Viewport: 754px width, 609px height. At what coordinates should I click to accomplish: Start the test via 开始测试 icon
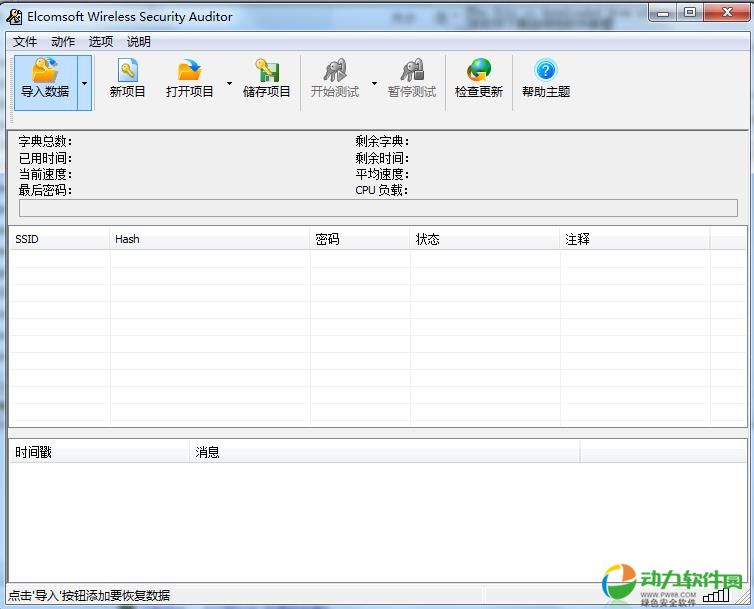coord(334,72)
